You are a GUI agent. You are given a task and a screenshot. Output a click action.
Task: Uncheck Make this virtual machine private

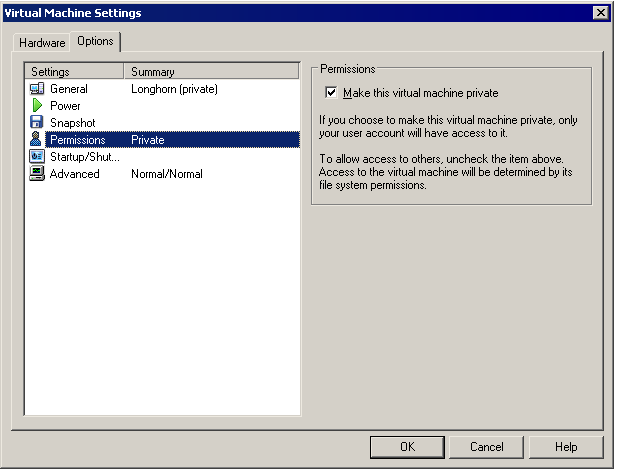332,93
